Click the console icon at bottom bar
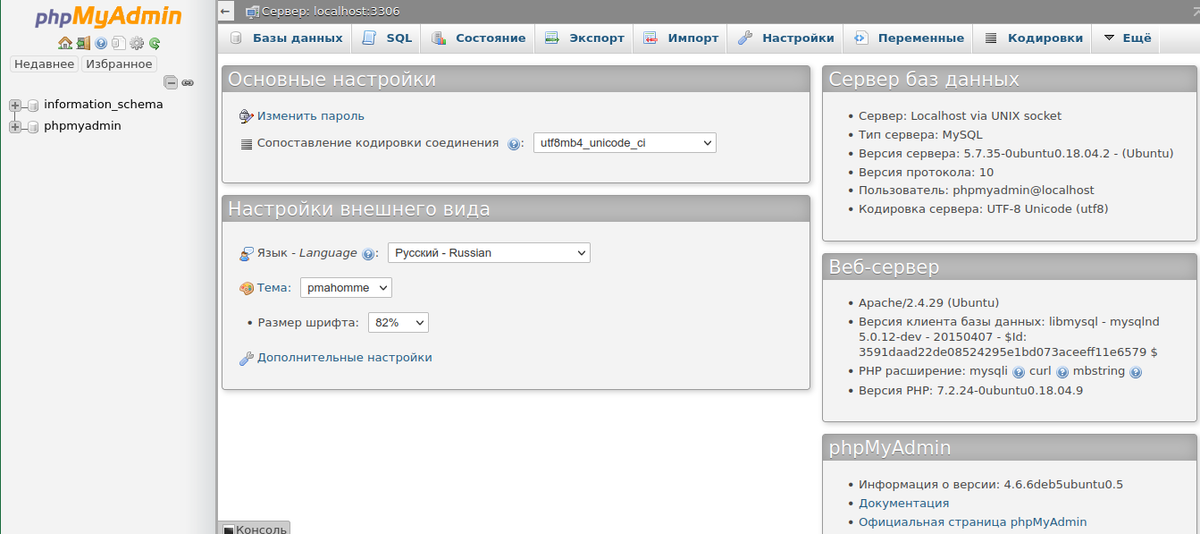Screen dimensions: 1200x534 click(228, 529)
